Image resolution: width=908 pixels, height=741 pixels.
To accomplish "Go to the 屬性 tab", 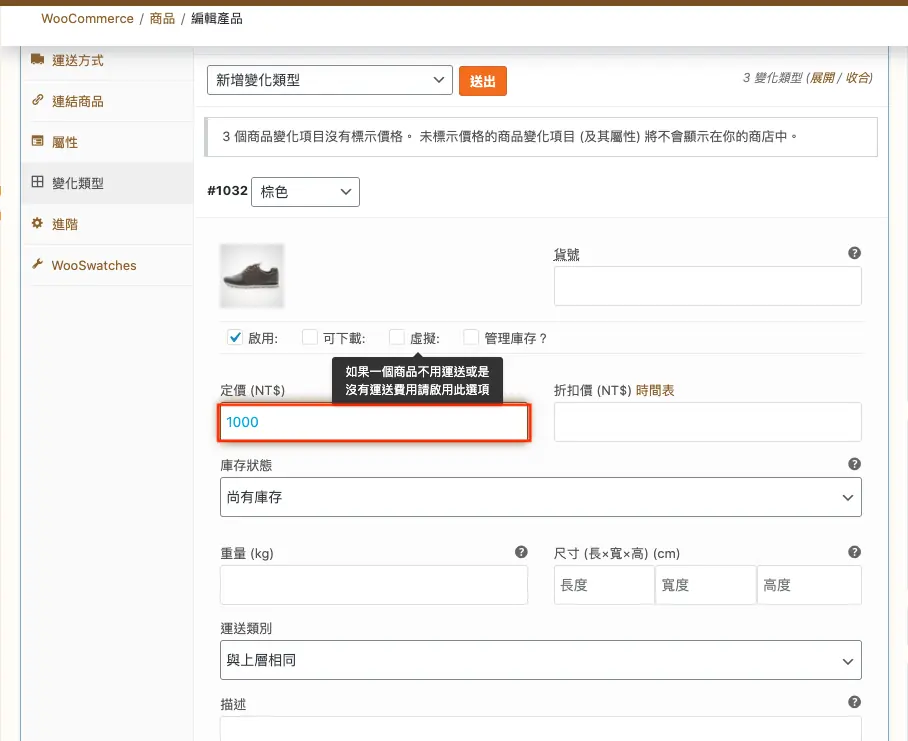I will point(107,142).
